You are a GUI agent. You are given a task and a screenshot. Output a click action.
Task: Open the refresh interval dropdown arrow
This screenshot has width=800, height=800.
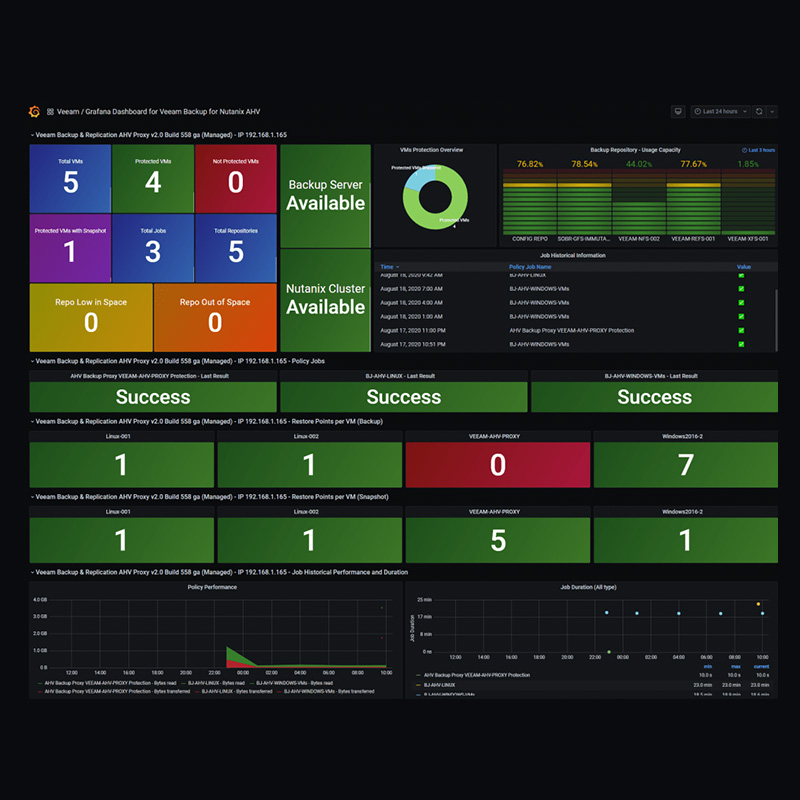coord(772,111)
